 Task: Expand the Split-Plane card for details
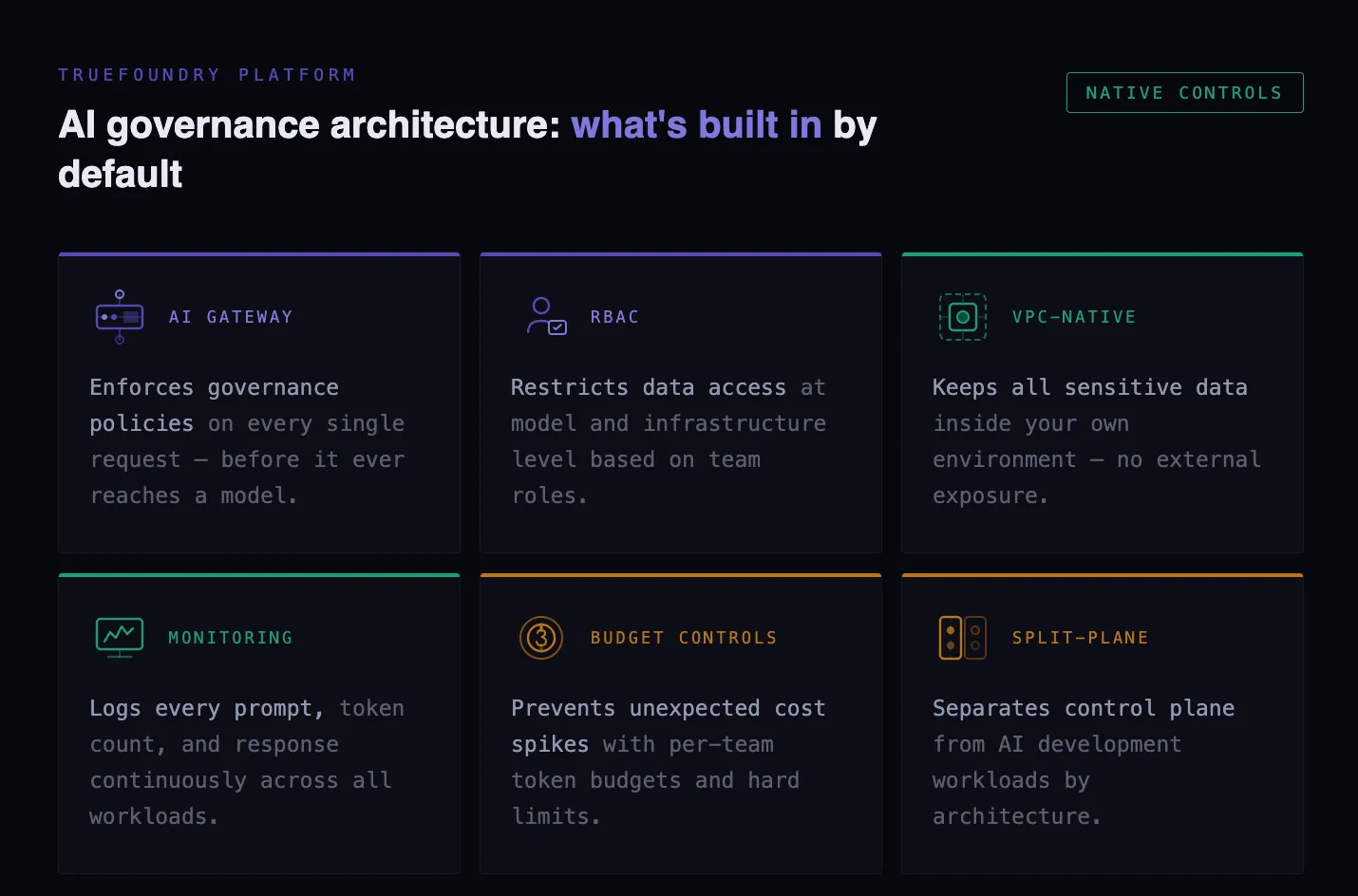click(1102, 722)
